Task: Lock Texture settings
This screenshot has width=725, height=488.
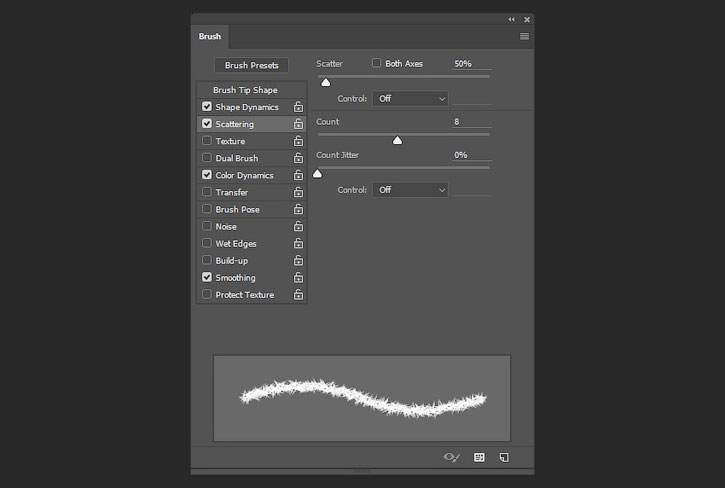Action: click(x=298, y=141)
